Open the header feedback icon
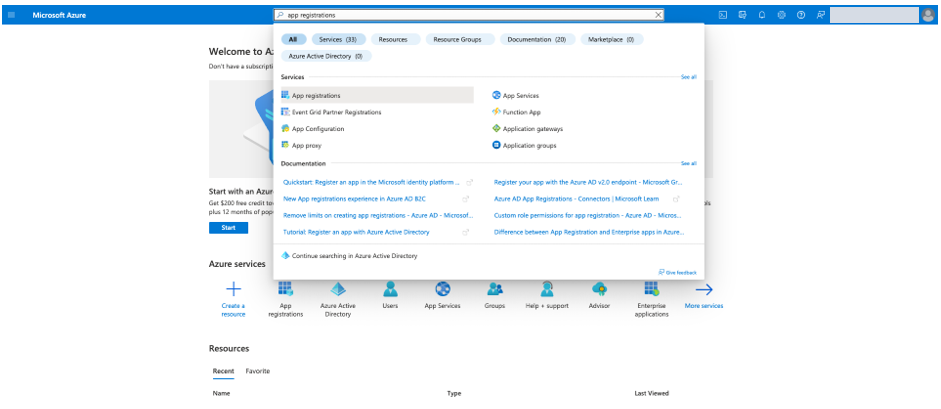The height and width of the screenshot is (409, 941). [820, 15]
